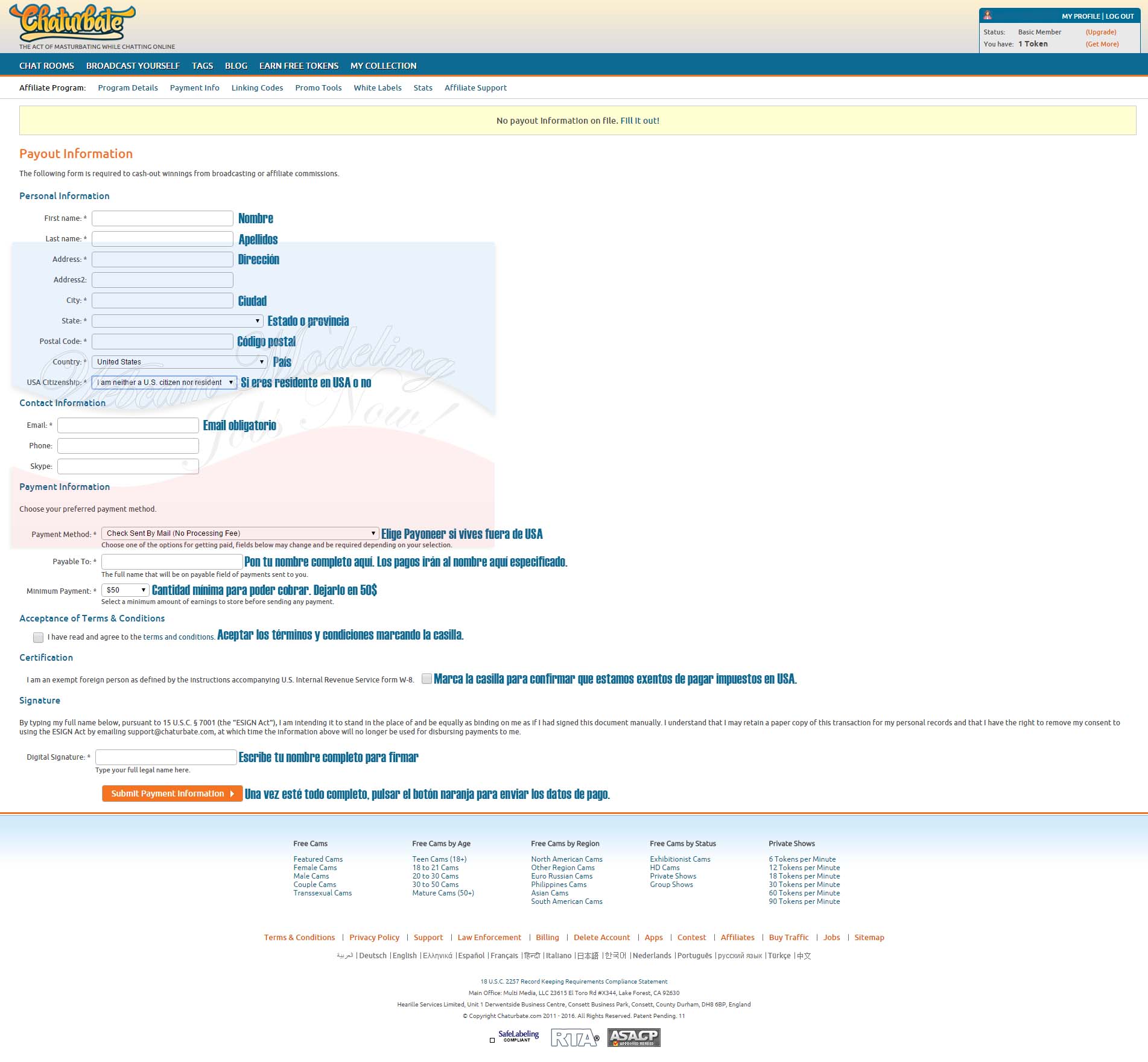
Task: Click the Address2 input field
Action: point(162,280)
